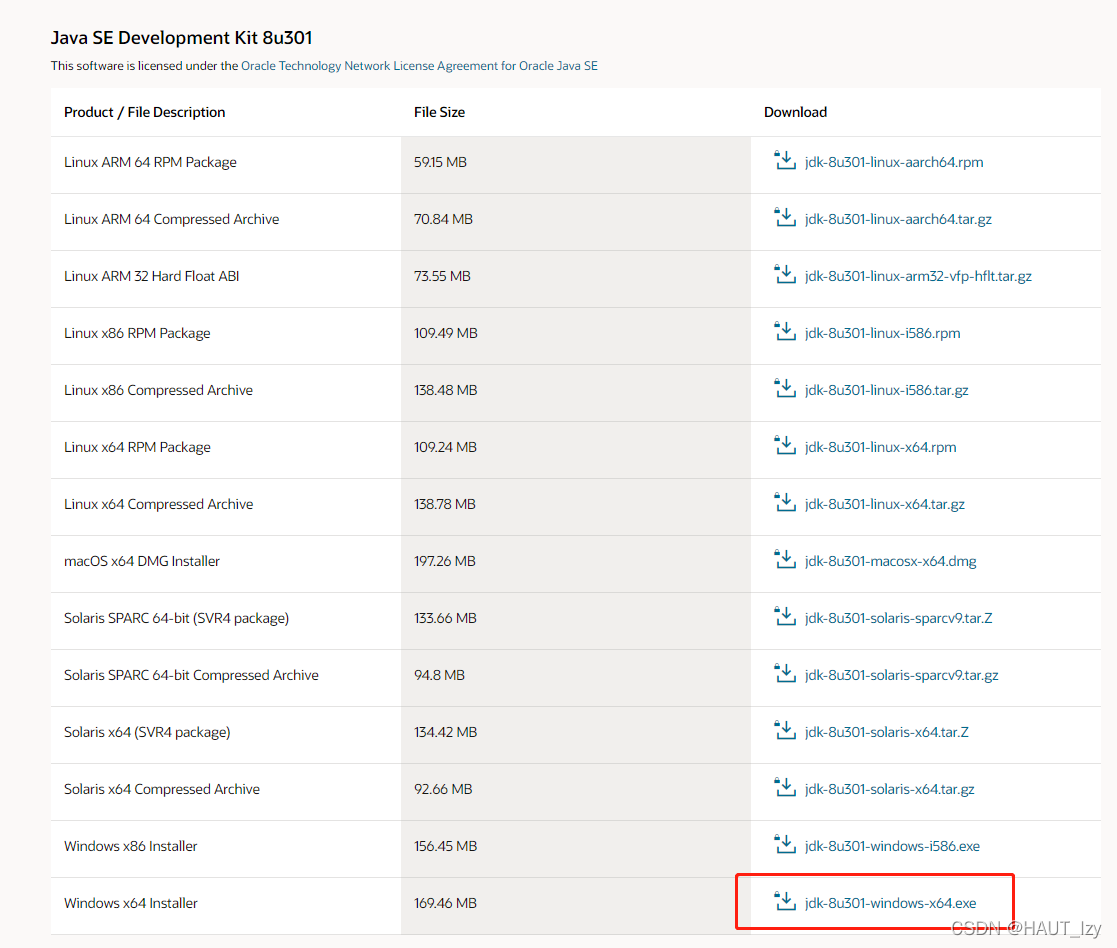The image size is (1117, 948).
Task: Download jdk-8u301-solaris-x64.tar.Z link
Action: (887, 732)
